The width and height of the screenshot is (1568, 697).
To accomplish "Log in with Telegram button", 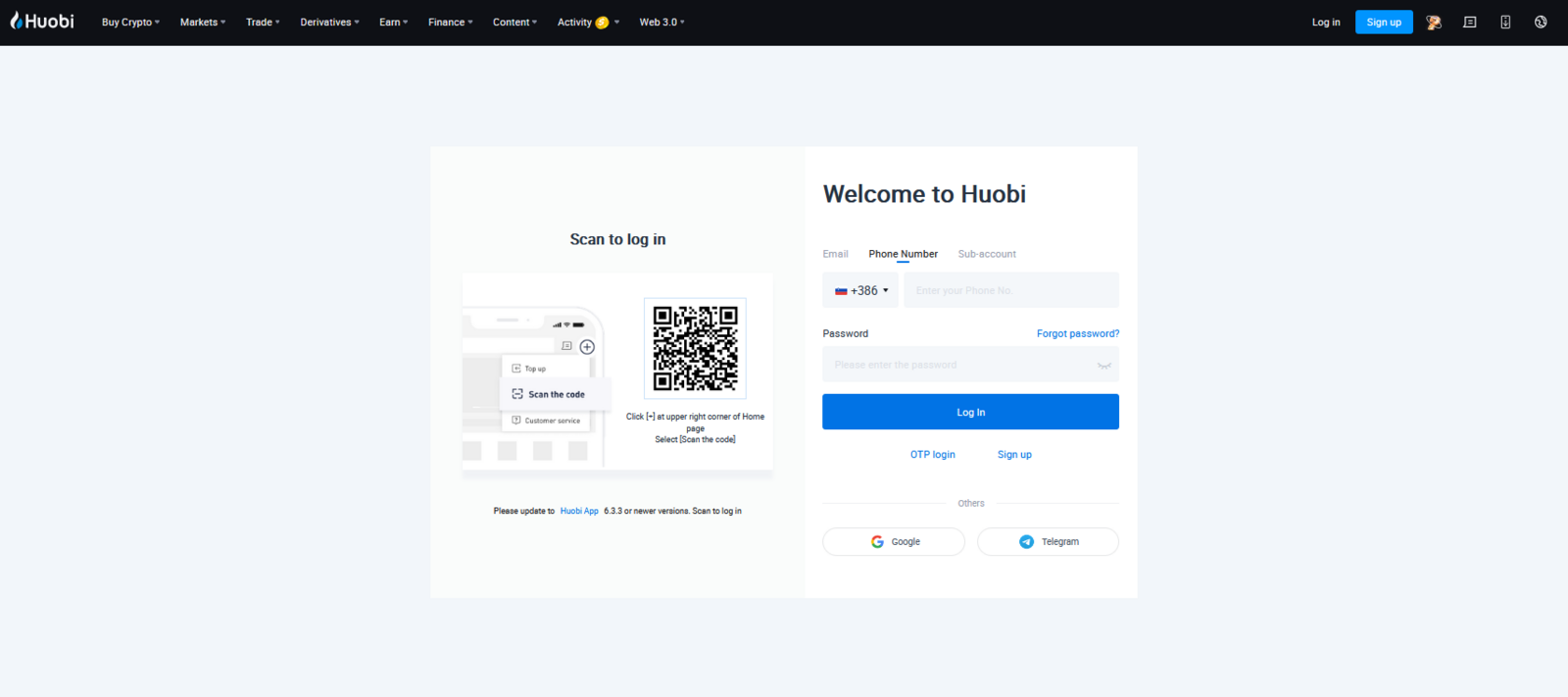I will [1048, 541].
